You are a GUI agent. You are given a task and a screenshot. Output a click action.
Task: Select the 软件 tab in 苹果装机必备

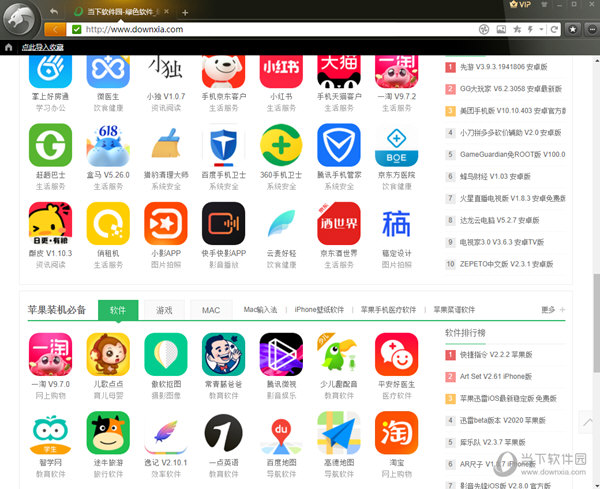118,310
